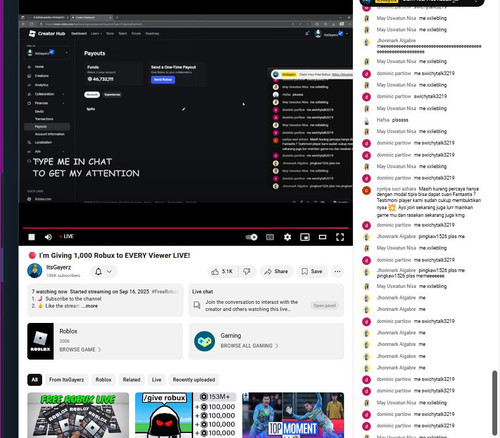Save the video to a playlist

pyautogui.click(x=312, y=271)
